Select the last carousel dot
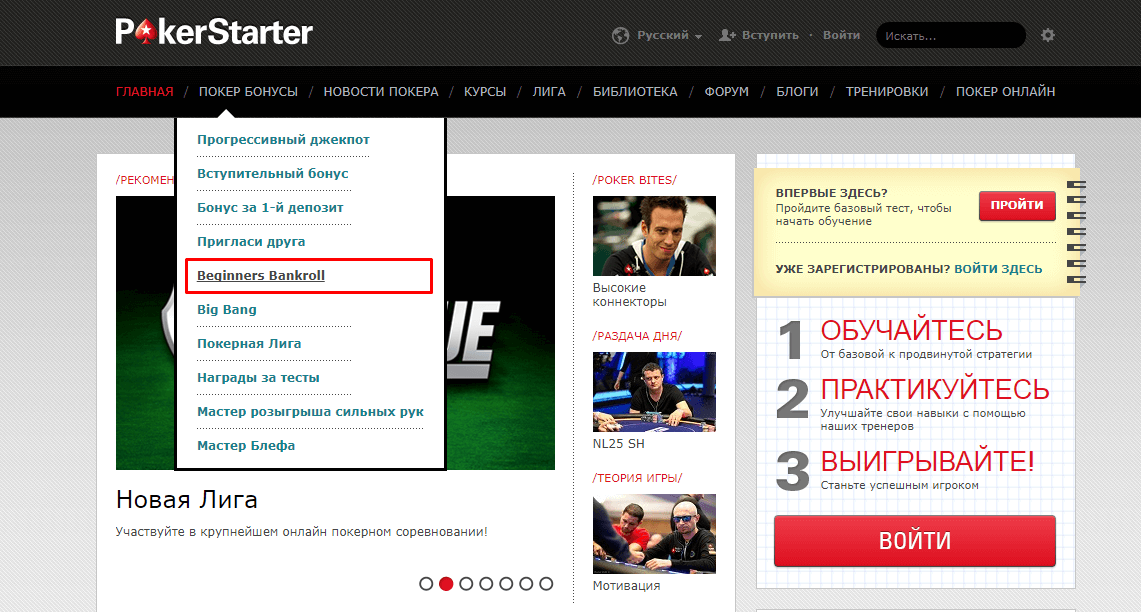1141x612 pixels. point(546,584)
